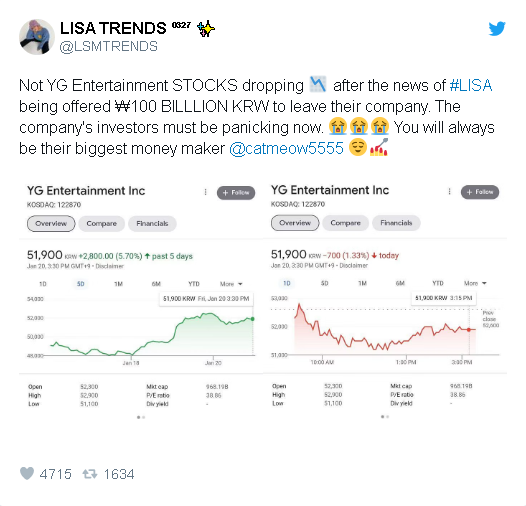Open the #LISA hashtag link

point(471,85)
